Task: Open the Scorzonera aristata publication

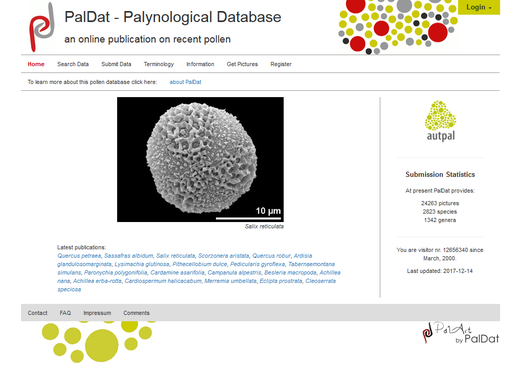Action: [x=223, y=256]
